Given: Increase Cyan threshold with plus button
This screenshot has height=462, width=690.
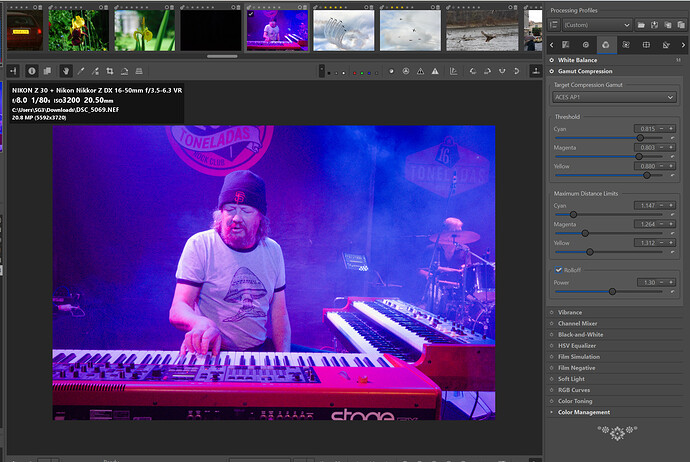Looking at the screenshot, I should tap(672, 130).
